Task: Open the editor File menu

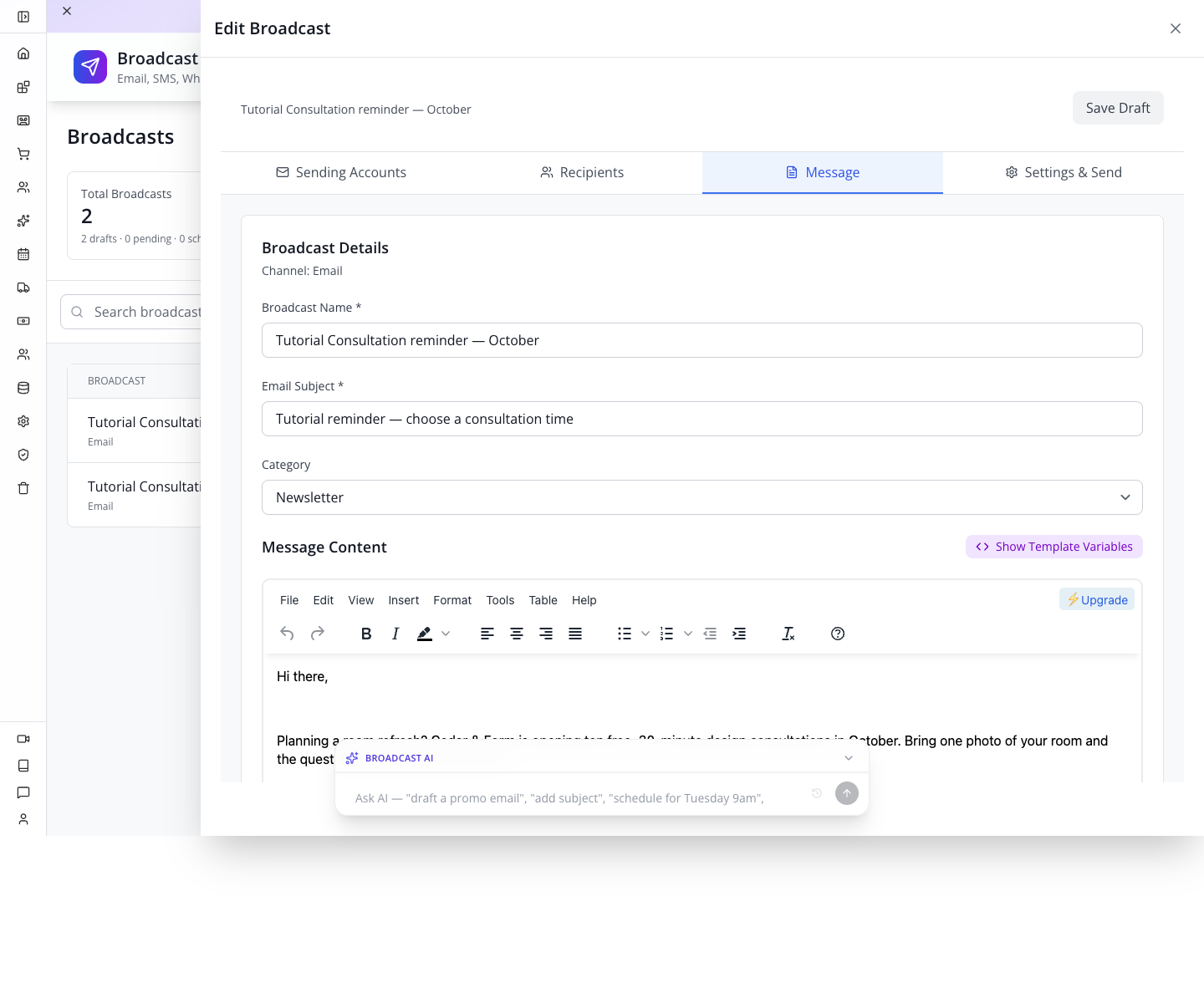Action: click(289, 600)
